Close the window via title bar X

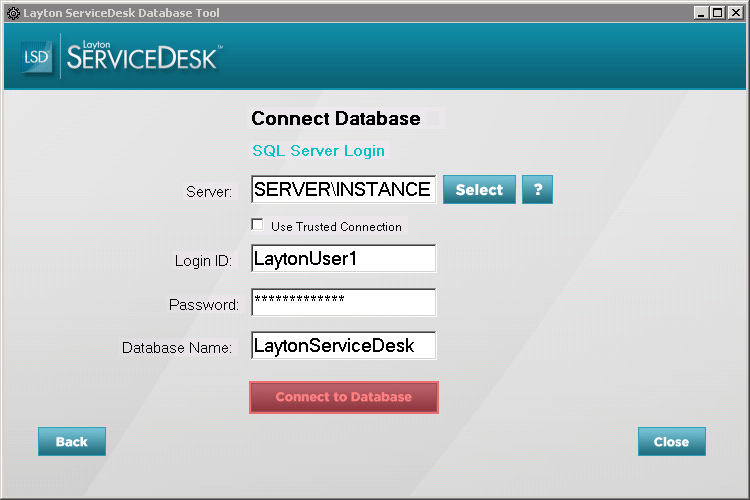735,13
